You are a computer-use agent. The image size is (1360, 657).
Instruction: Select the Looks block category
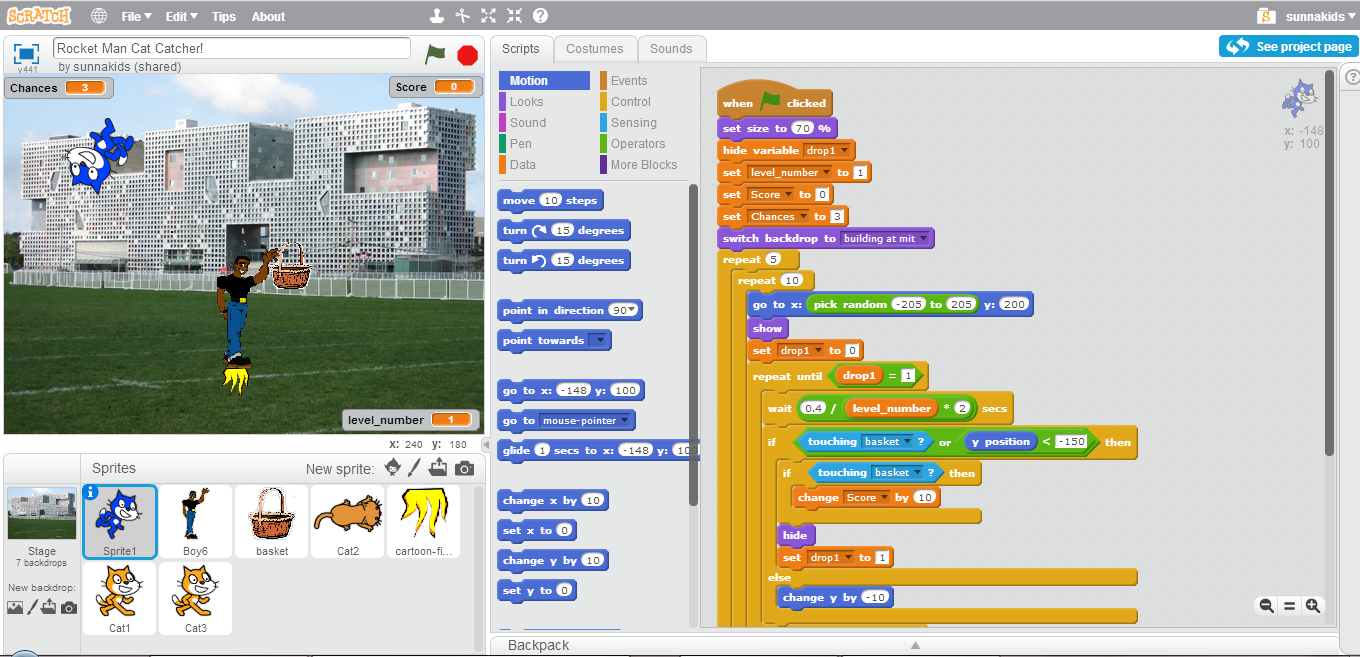526,102
